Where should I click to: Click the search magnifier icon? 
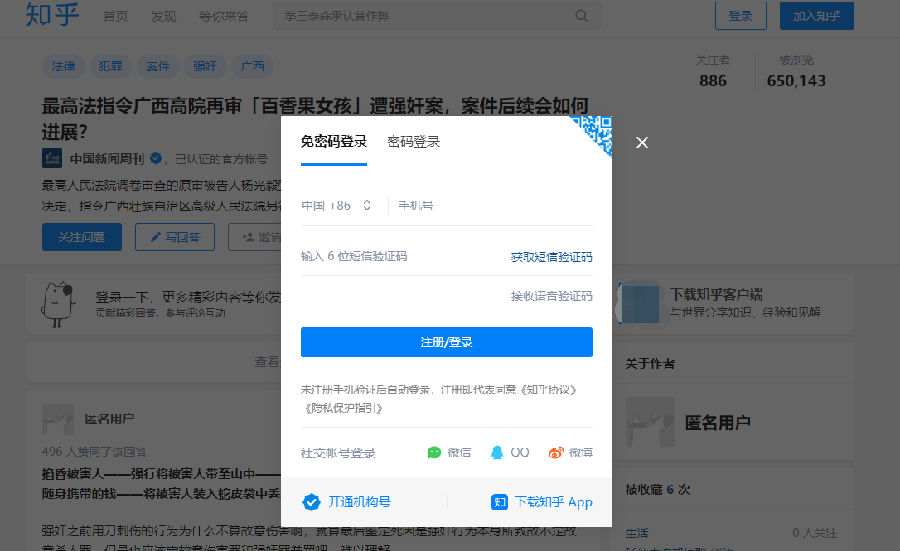tap(582, 16)
